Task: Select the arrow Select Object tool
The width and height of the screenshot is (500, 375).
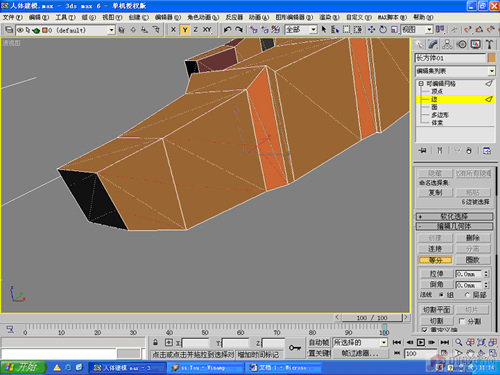Action: [x=324, y=30]
